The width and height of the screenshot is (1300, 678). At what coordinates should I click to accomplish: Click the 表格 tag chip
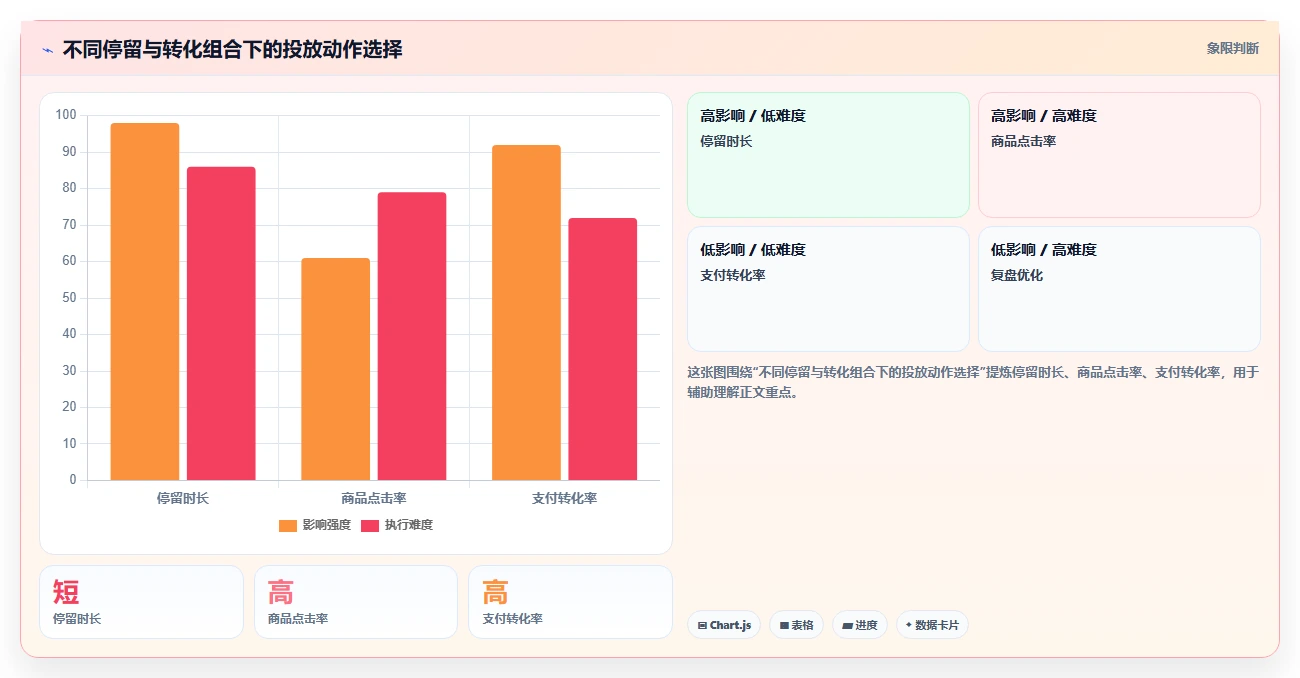pyautogui.click(x=796, y=625)
